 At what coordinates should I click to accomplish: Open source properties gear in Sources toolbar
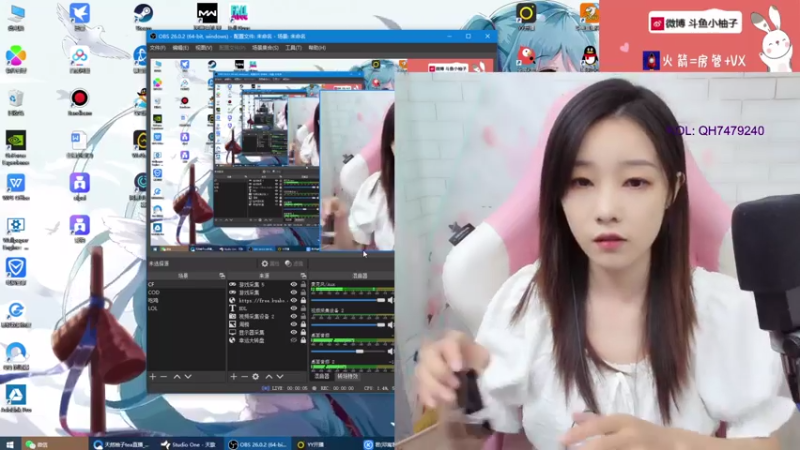tap(256, 377)
